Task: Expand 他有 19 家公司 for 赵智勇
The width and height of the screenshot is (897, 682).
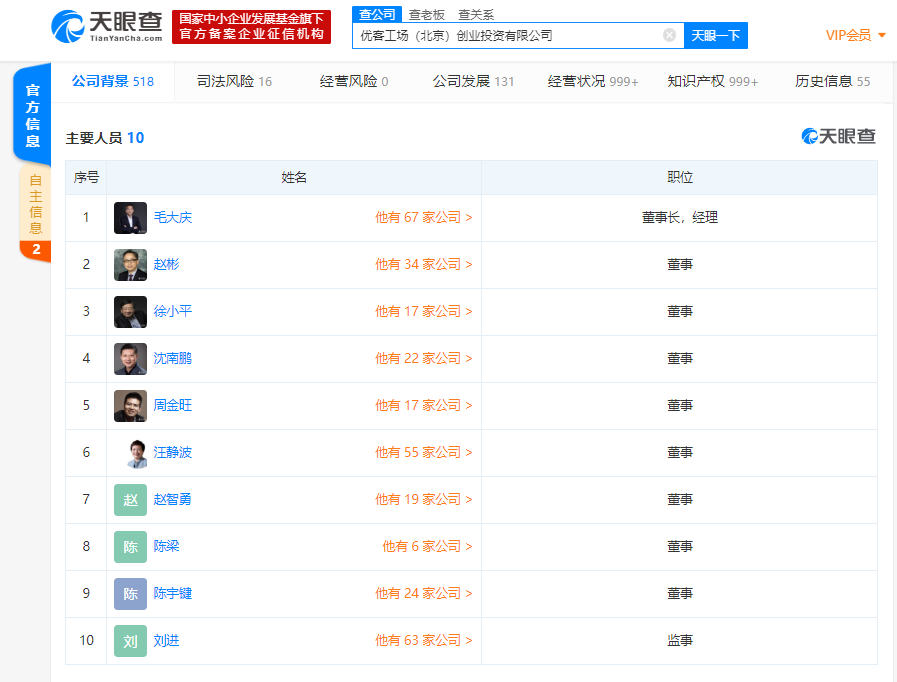Action: pos(423,499)
